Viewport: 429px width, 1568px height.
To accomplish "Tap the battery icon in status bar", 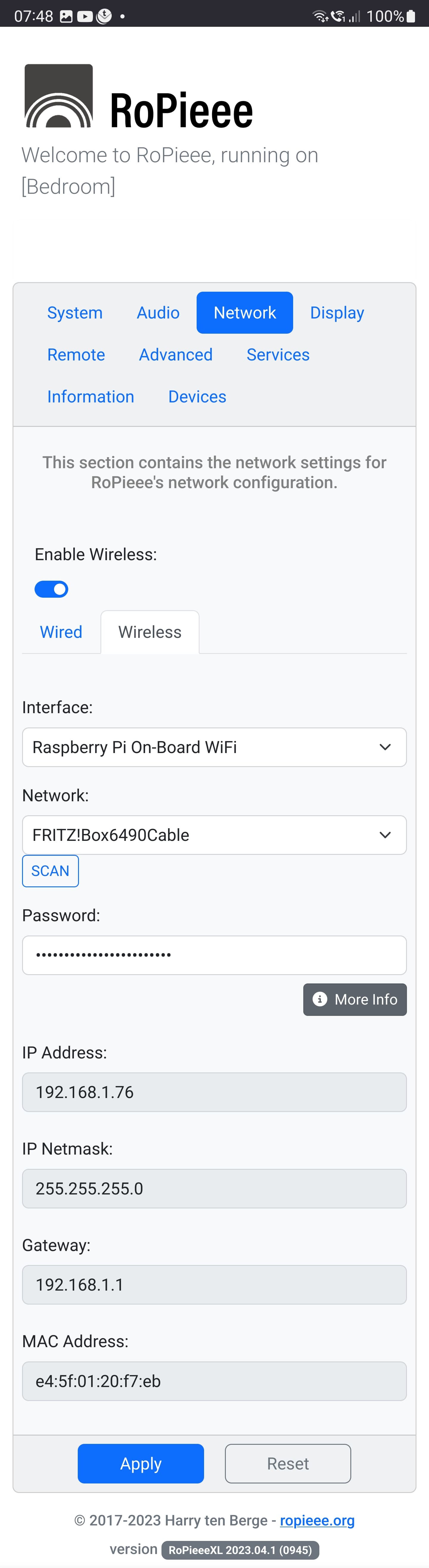I will click(411, 16).
